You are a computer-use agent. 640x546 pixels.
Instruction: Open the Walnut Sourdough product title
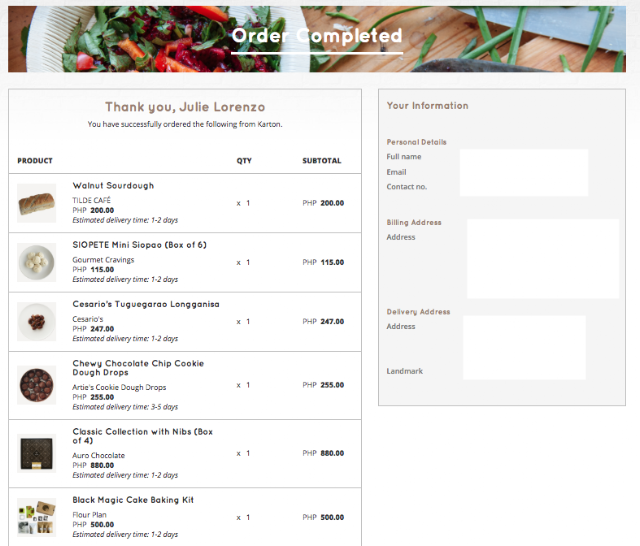pyautogui.click(x=113, y=186)
